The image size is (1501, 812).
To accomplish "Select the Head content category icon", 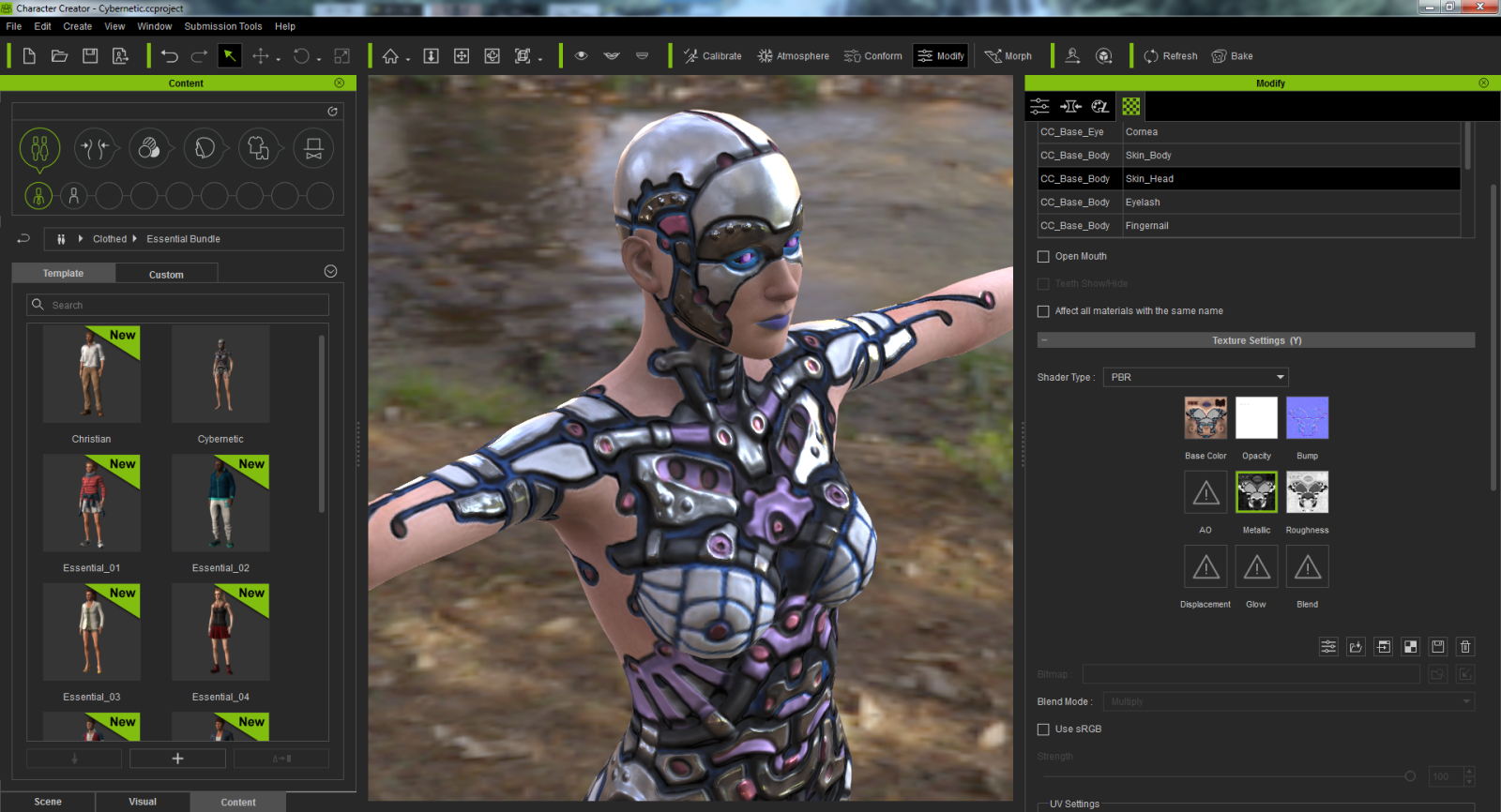I will (205, 148).
